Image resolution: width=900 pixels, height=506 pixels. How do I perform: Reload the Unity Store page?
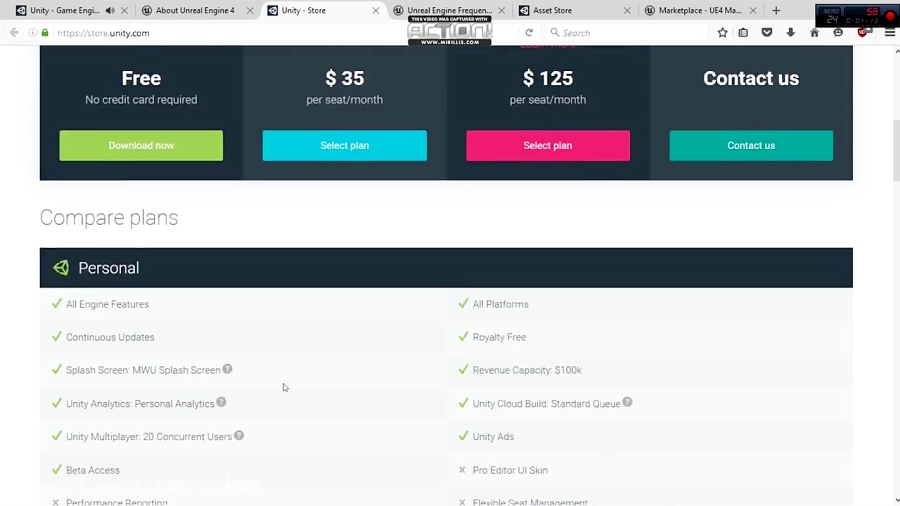click(x=529, y=33)
